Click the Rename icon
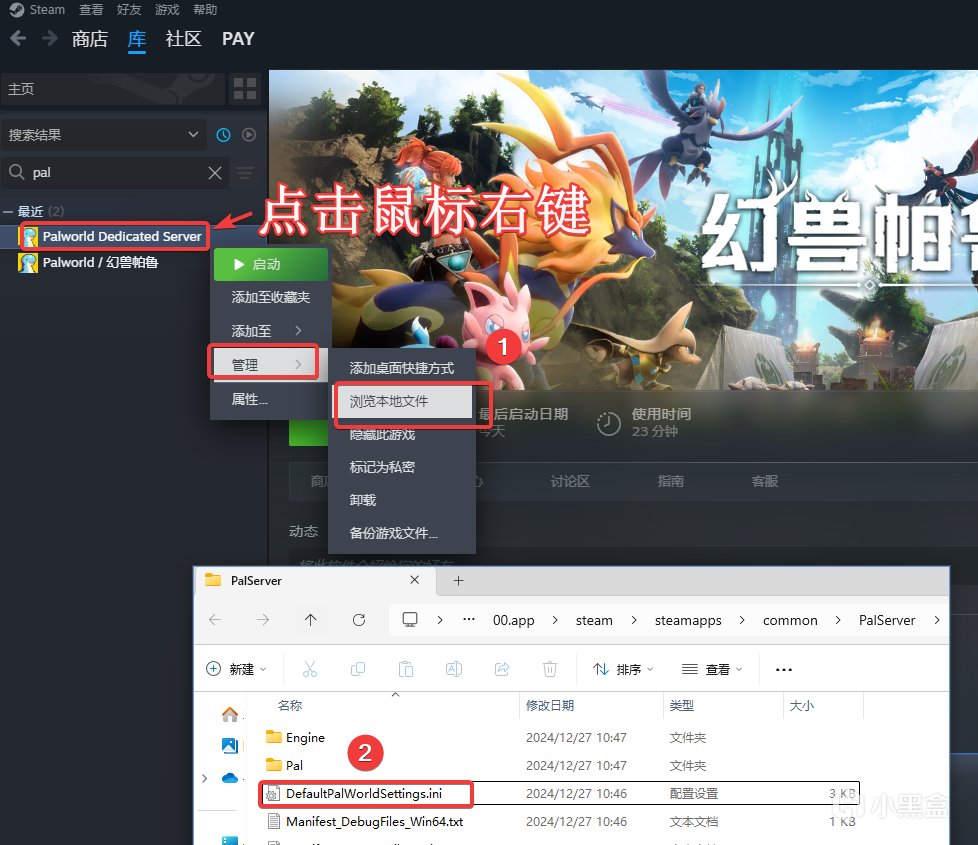978x845 pixels. (454, 669)
